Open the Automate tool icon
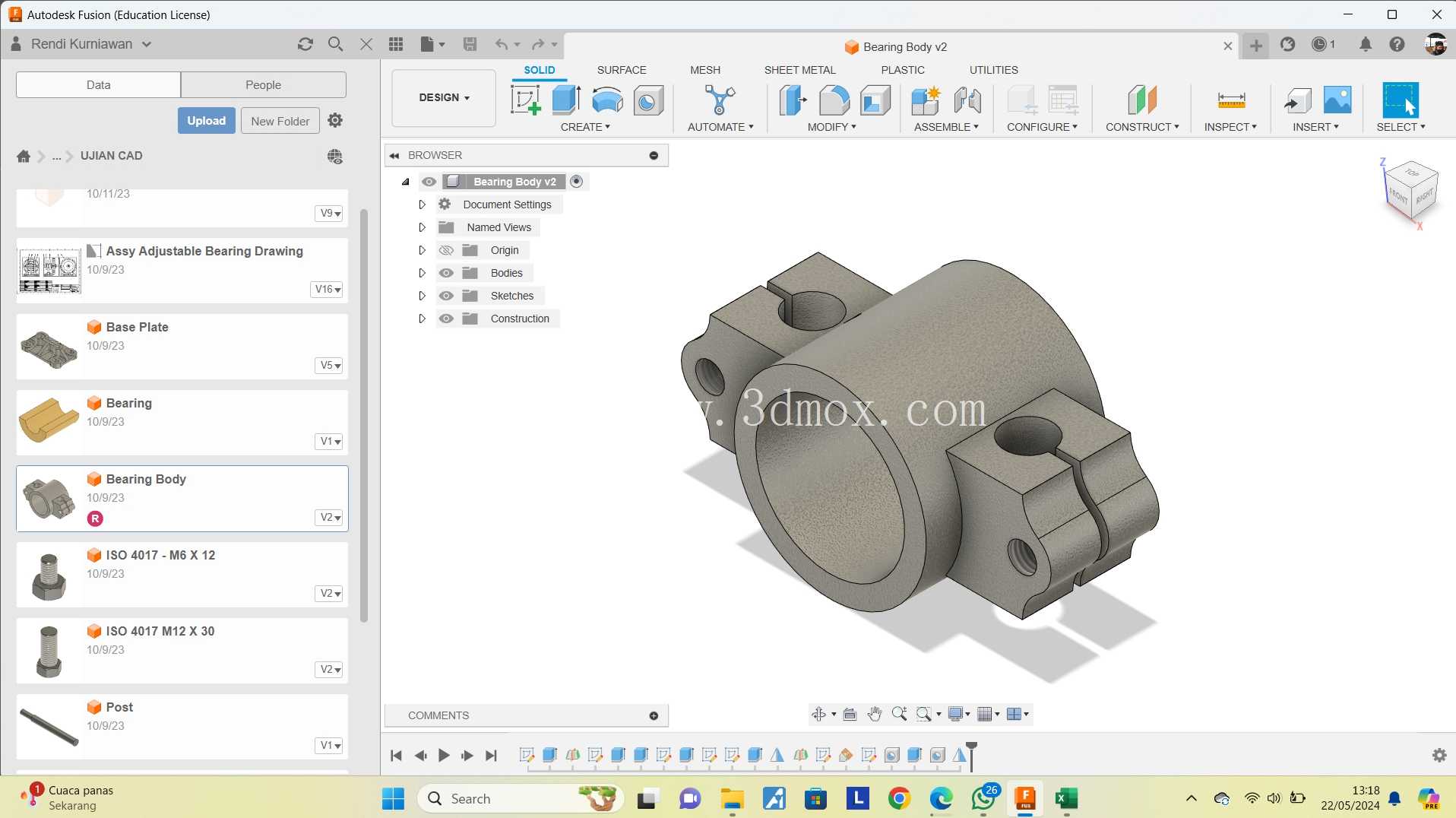Image resolution: width=1456 pixels, height=818 pixels. [720, 100]
